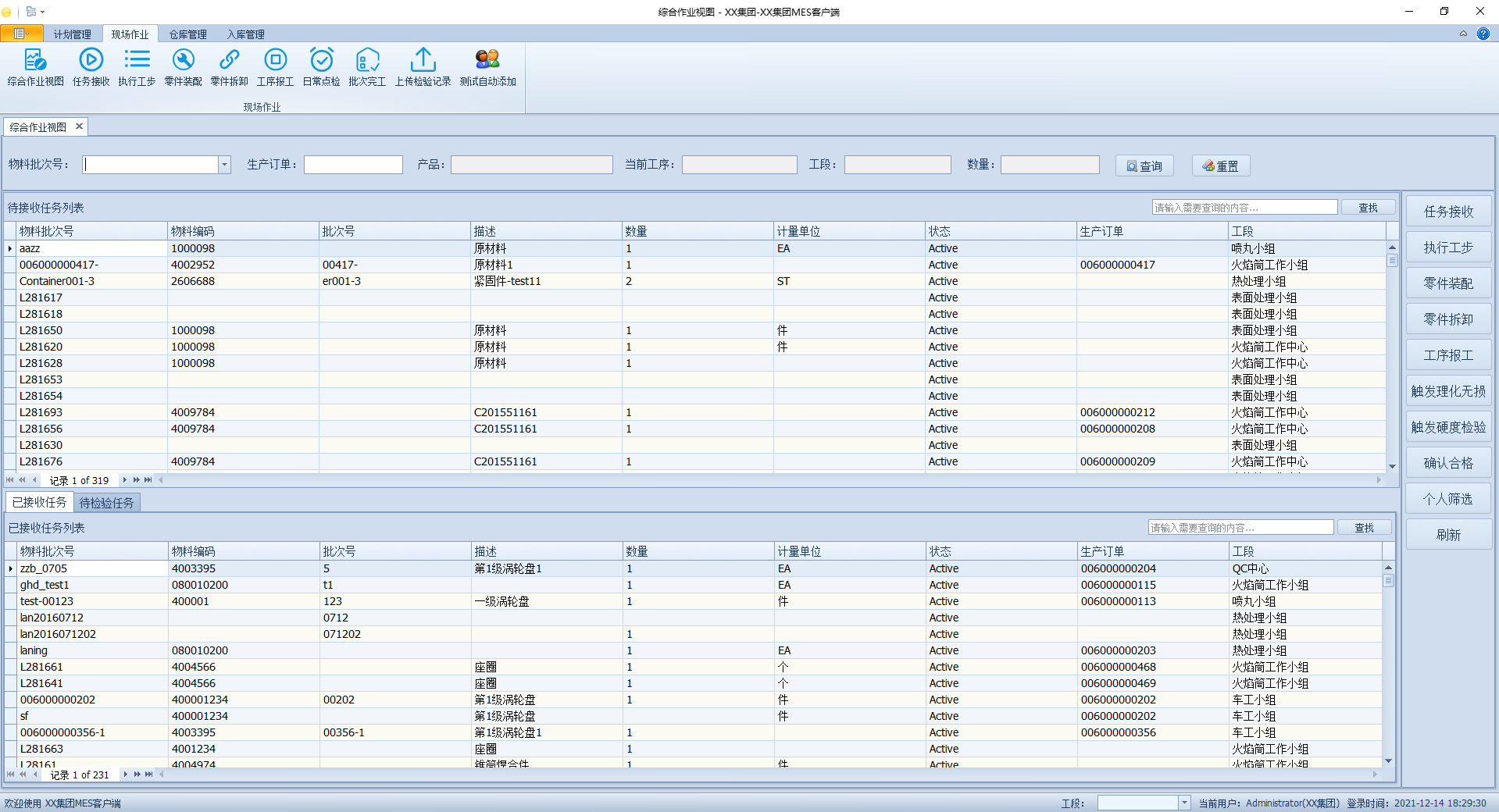Focus the 生产订单 input field
The width and height of the screenshot is (1499, 812).
[x=353, y=165]
